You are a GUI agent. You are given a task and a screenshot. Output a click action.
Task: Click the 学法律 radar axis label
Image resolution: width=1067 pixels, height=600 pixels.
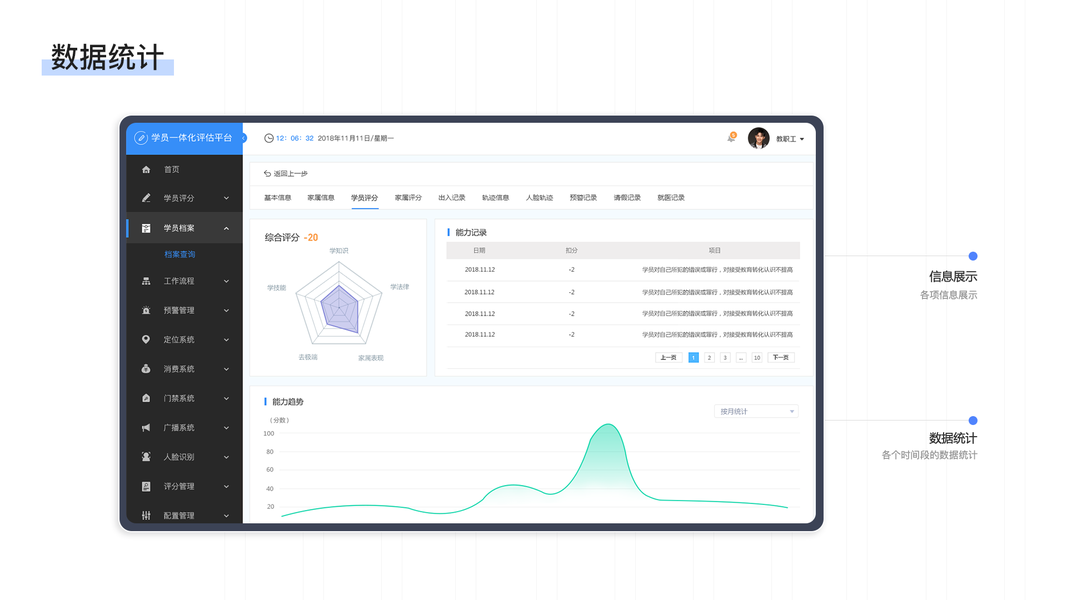pyautogui.click(x=399, y=286)
